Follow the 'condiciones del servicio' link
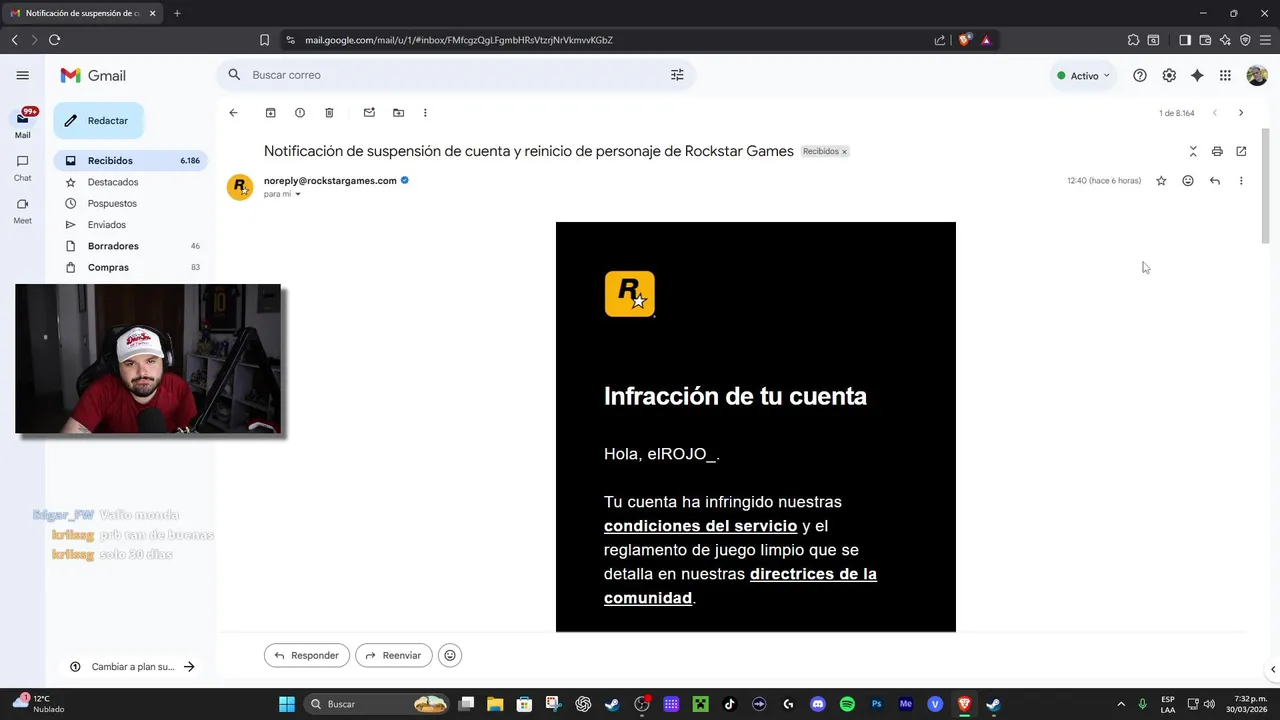This screenshot has height=720, width=1280. click(700, 526)
